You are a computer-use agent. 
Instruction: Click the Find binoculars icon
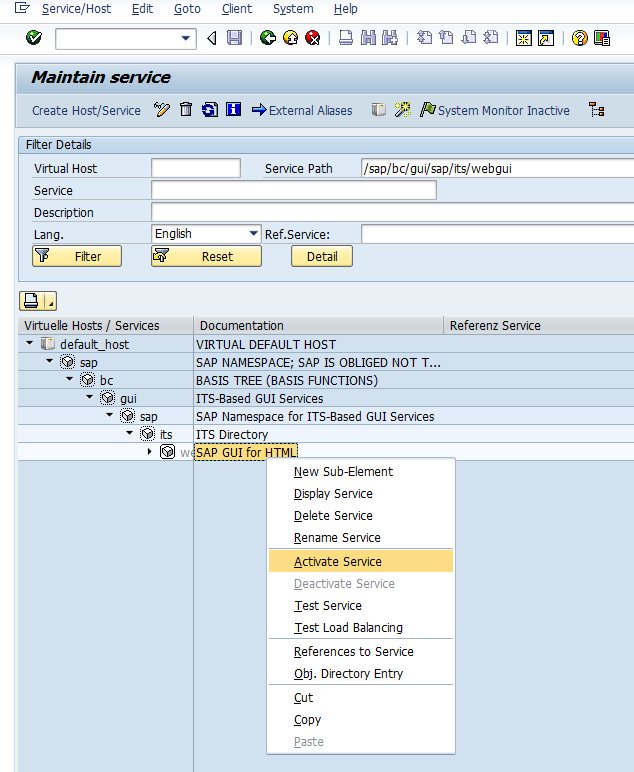coord(368,38)
